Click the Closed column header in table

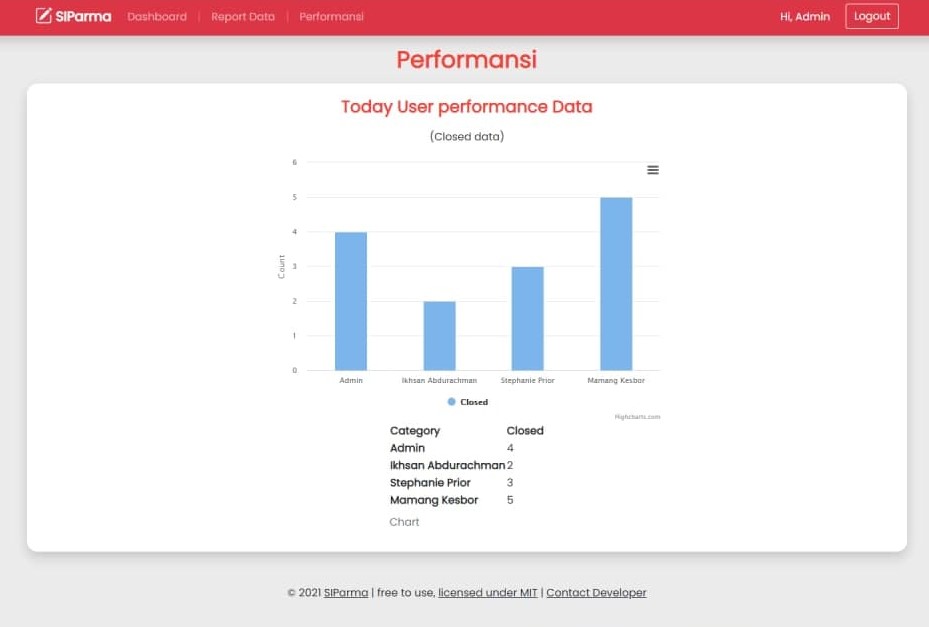525,431
